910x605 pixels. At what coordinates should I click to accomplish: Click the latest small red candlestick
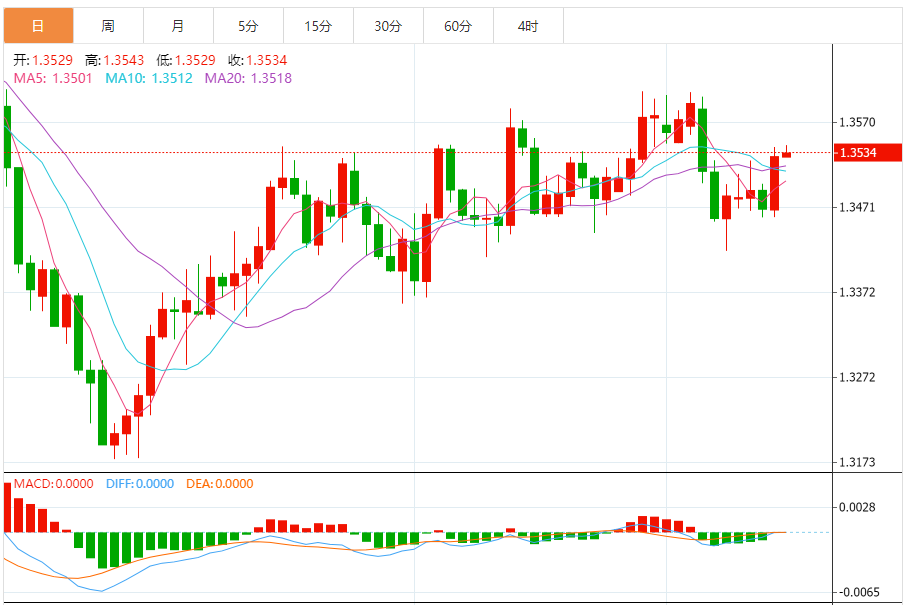click(786, 153)
